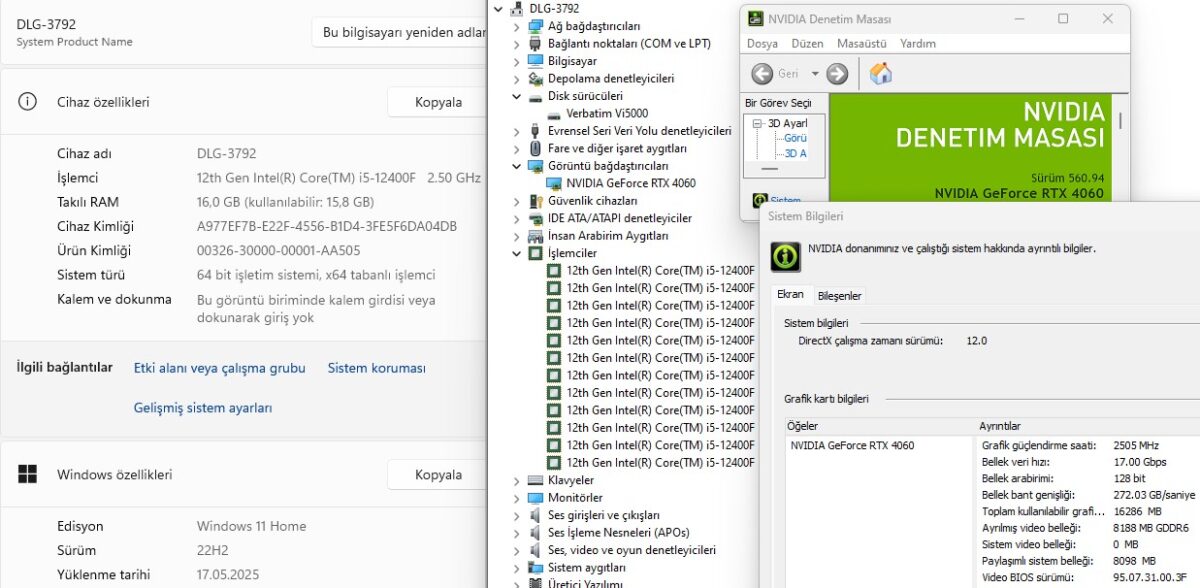Click the Sistem aygıtları icon
Screen dimensions: 1200x588
click(536, 567)
